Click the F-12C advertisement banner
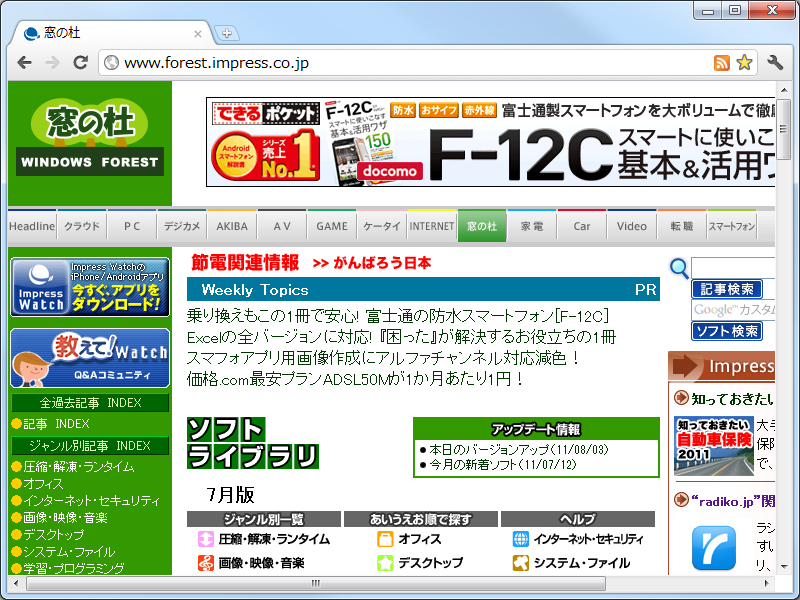This screenshot has height=600, width=800. click(490, 140)
